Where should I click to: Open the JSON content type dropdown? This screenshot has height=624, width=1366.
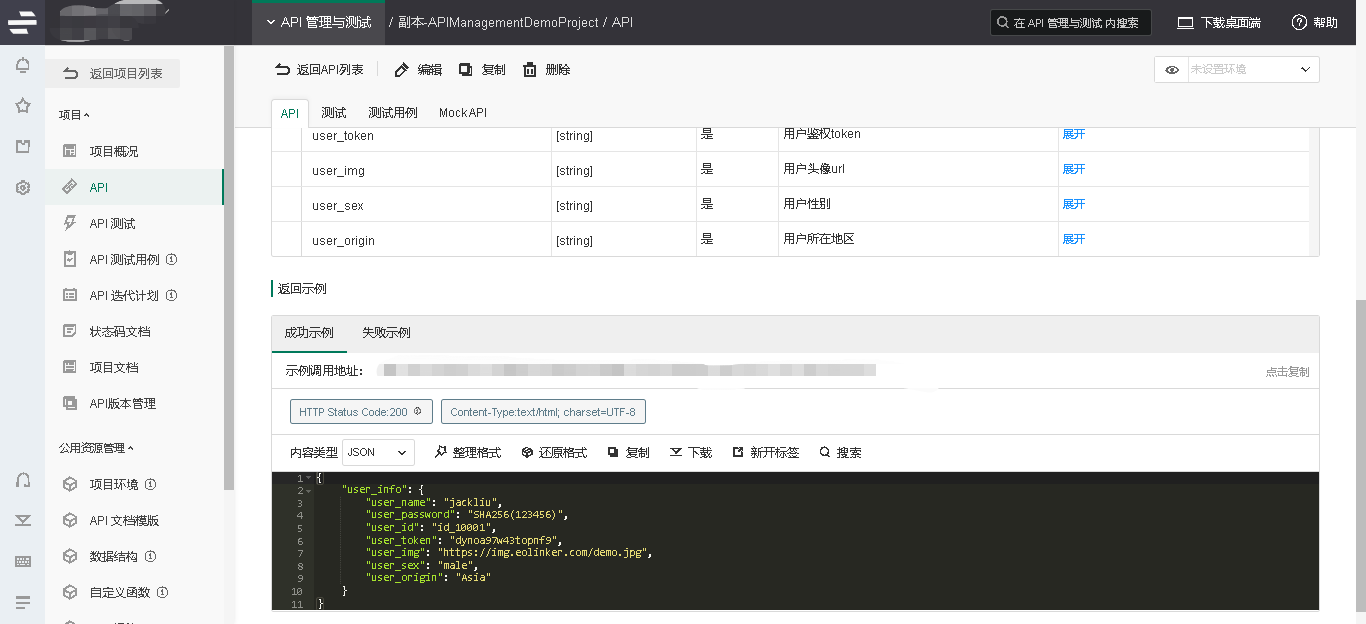(378, 453)
